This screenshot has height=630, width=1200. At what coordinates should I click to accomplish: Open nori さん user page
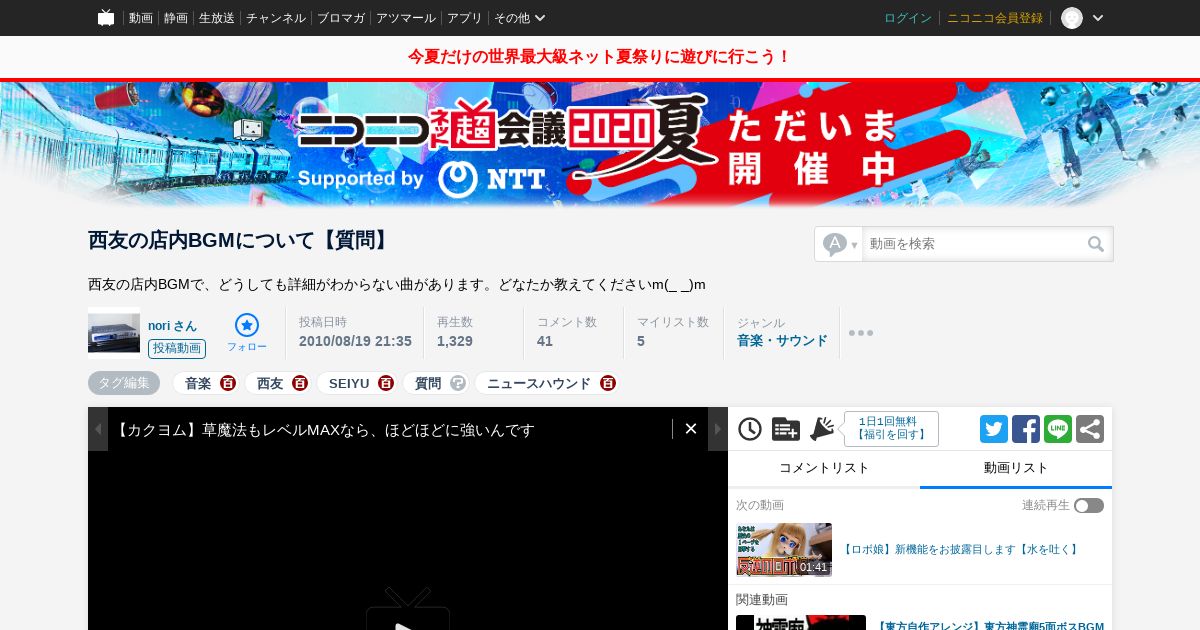tap(172, 326)
